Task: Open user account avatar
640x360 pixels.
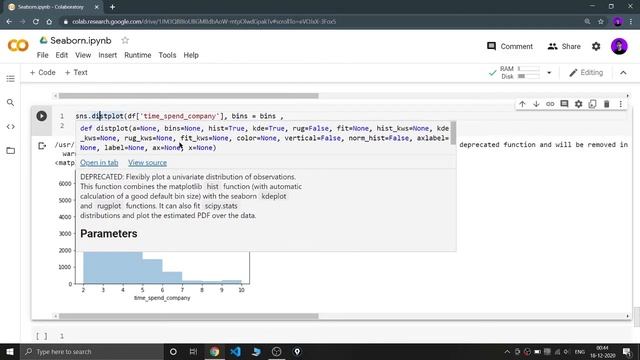Action: tap(619, 47)
